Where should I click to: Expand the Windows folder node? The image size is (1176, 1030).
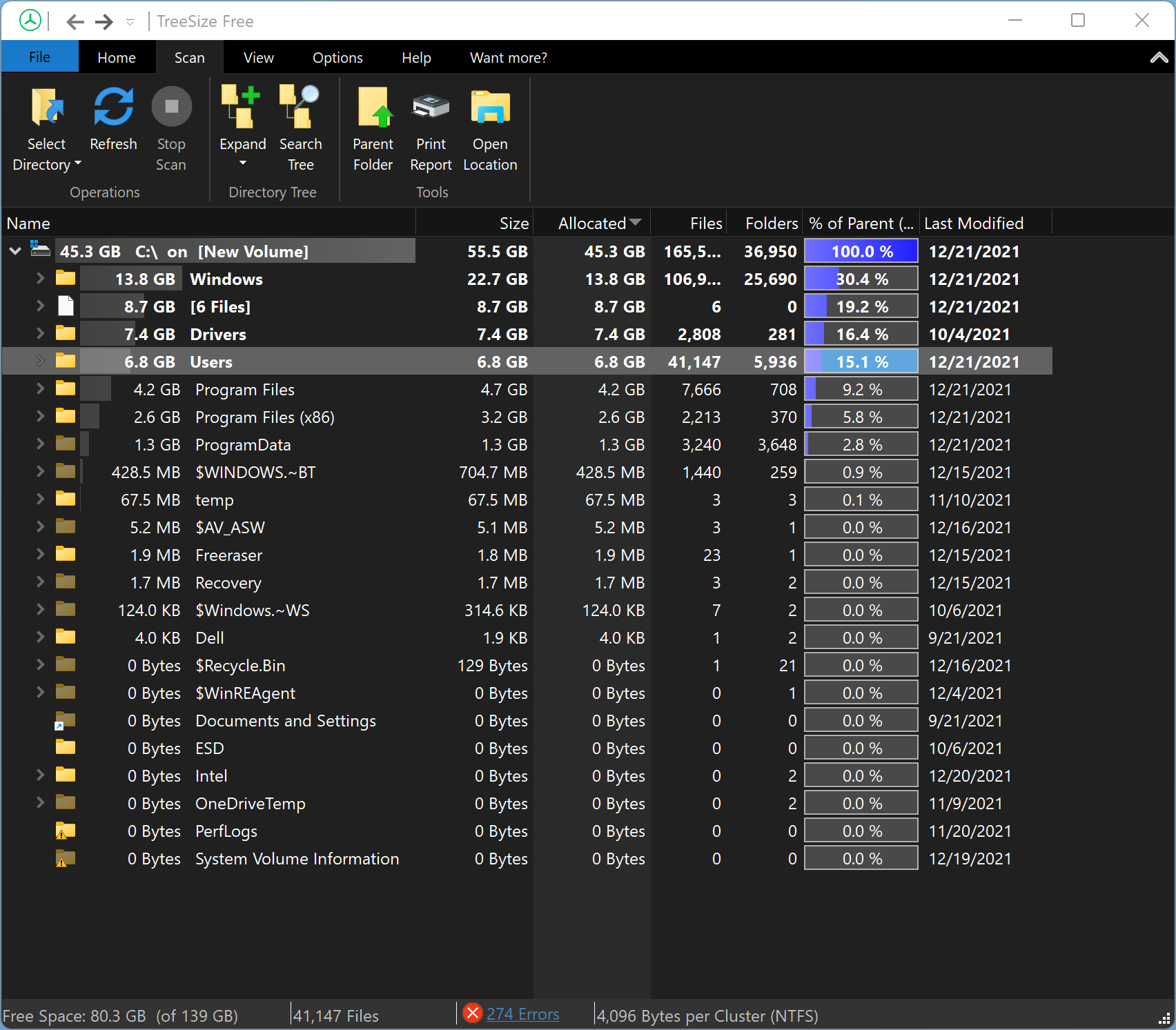click(40, 278)
